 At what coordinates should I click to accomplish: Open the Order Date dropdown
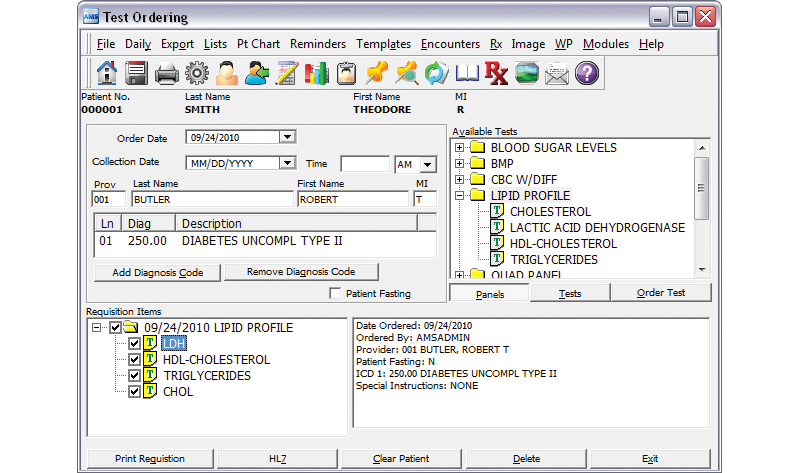pos(287,138)
